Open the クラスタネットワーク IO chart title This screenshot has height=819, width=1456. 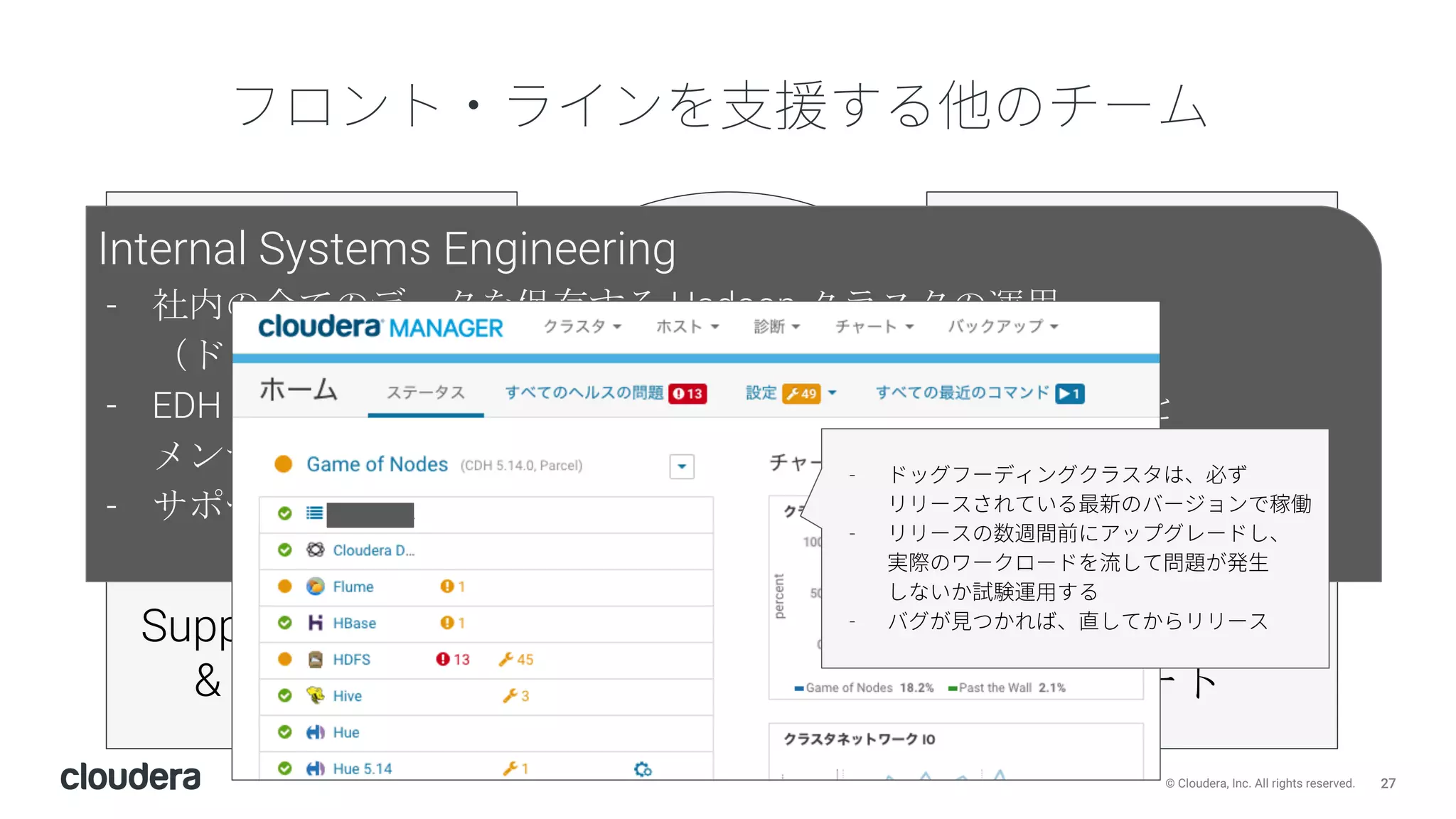point(859,739)
